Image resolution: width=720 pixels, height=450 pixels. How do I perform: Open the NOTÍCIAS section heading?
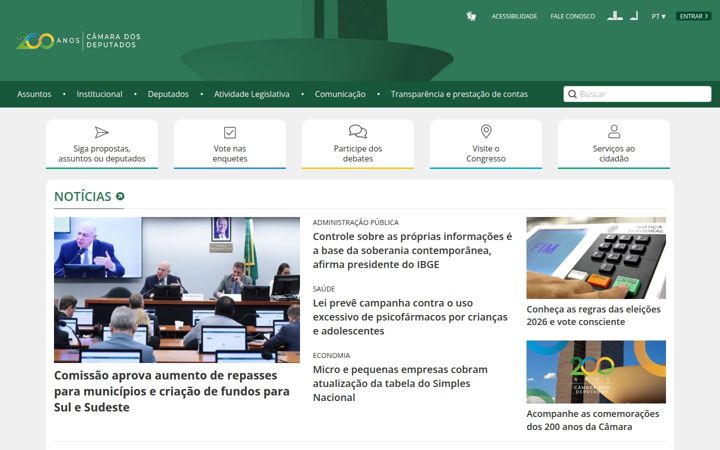pyautogui.click(x=83, y=197)
